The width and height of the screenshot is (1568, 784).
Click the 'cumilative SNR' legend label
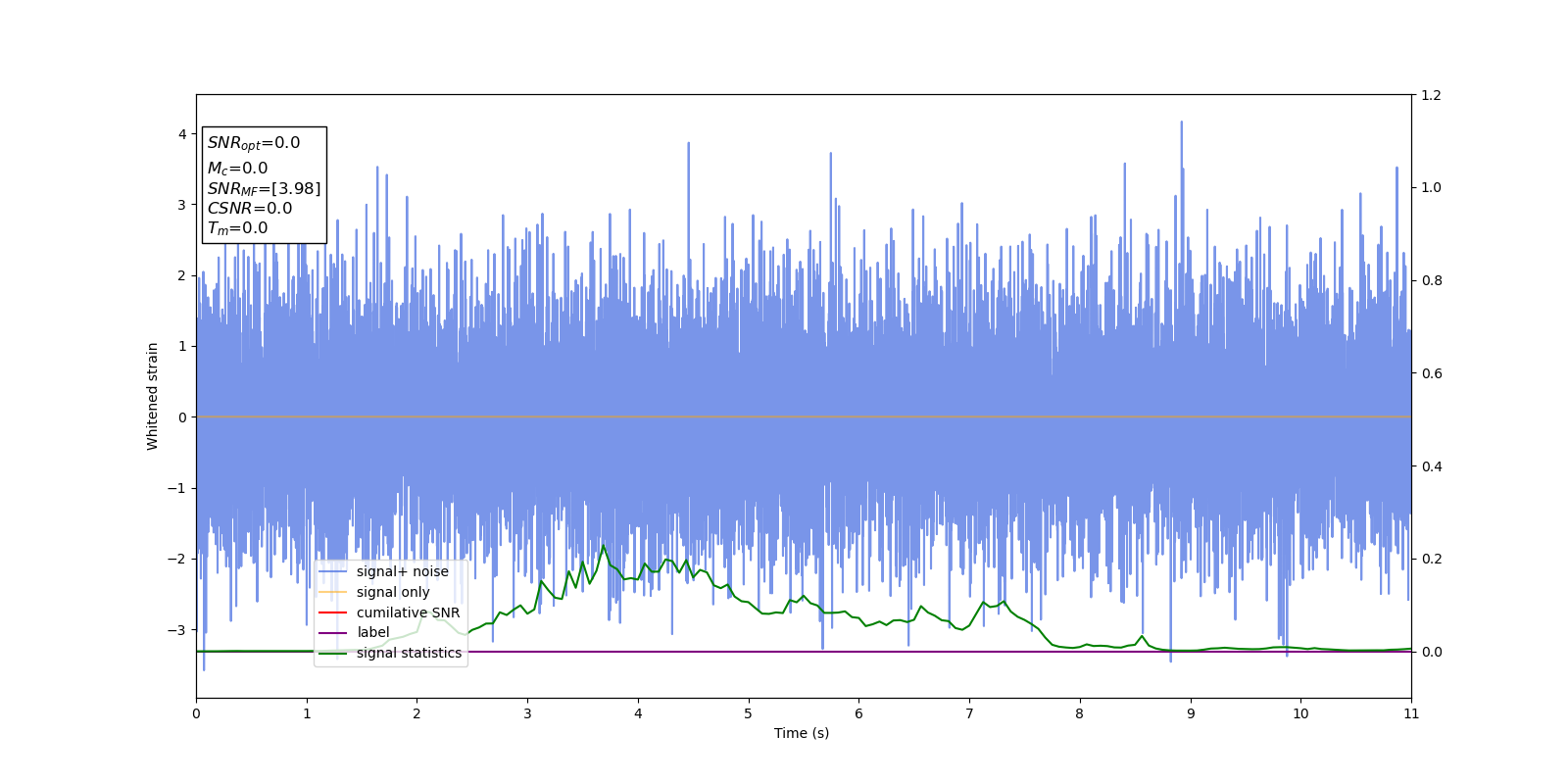coord(408,612)
